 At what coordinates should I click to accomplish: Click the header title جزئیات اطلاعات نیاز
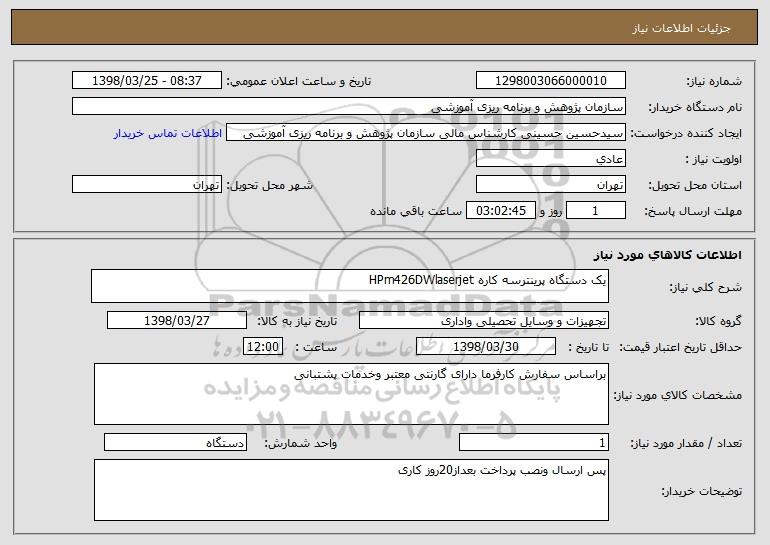point(681,28)
